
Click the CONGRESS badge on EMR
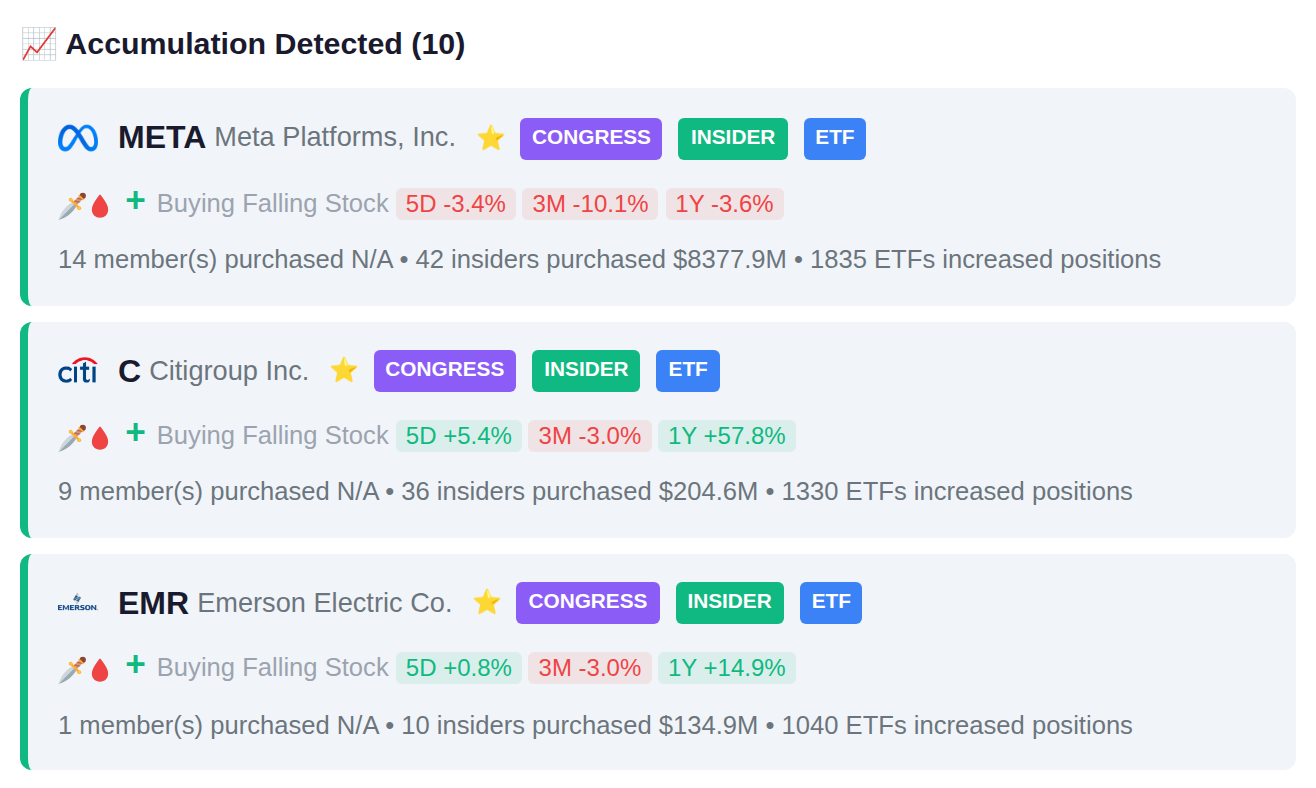tap(588, 603)
